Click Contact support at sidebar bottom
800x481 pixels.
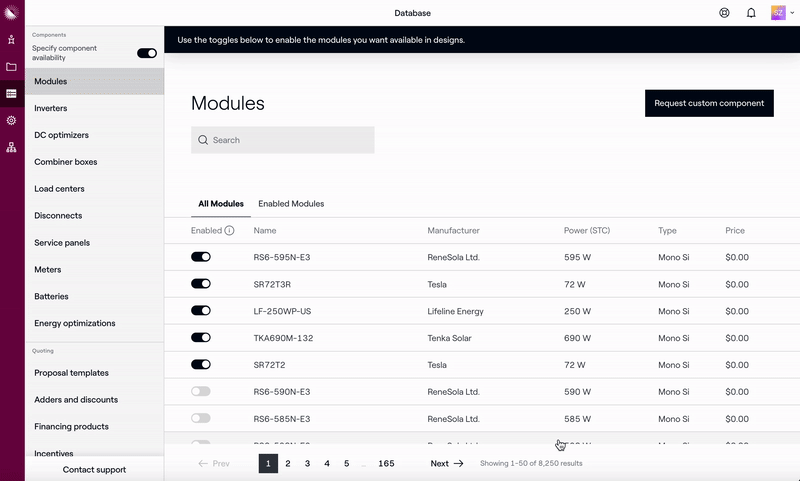tap(94, 469)
